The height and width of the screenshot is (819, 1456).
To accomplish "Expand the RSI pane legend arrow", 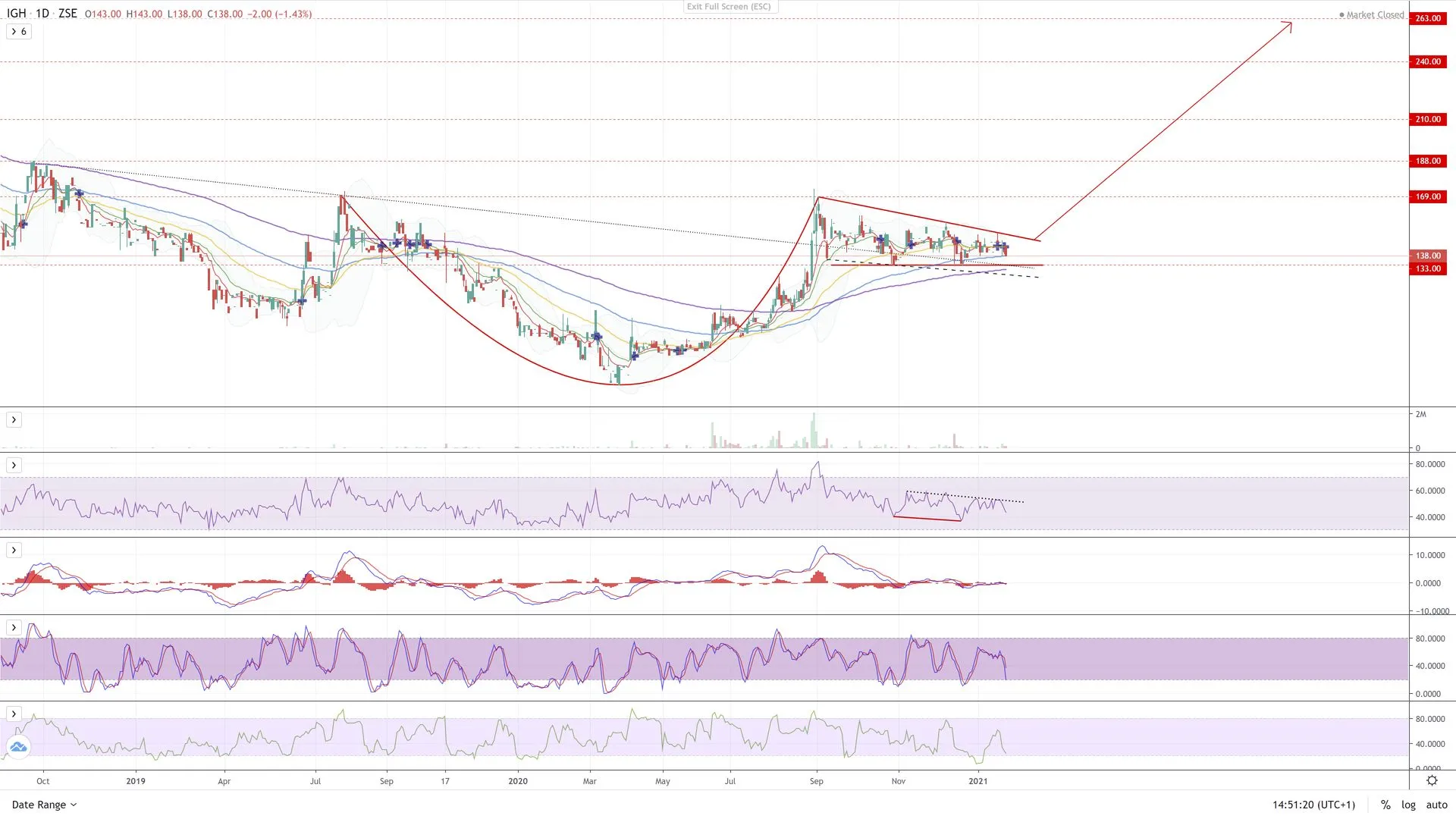I will click(x=14, y=466).
